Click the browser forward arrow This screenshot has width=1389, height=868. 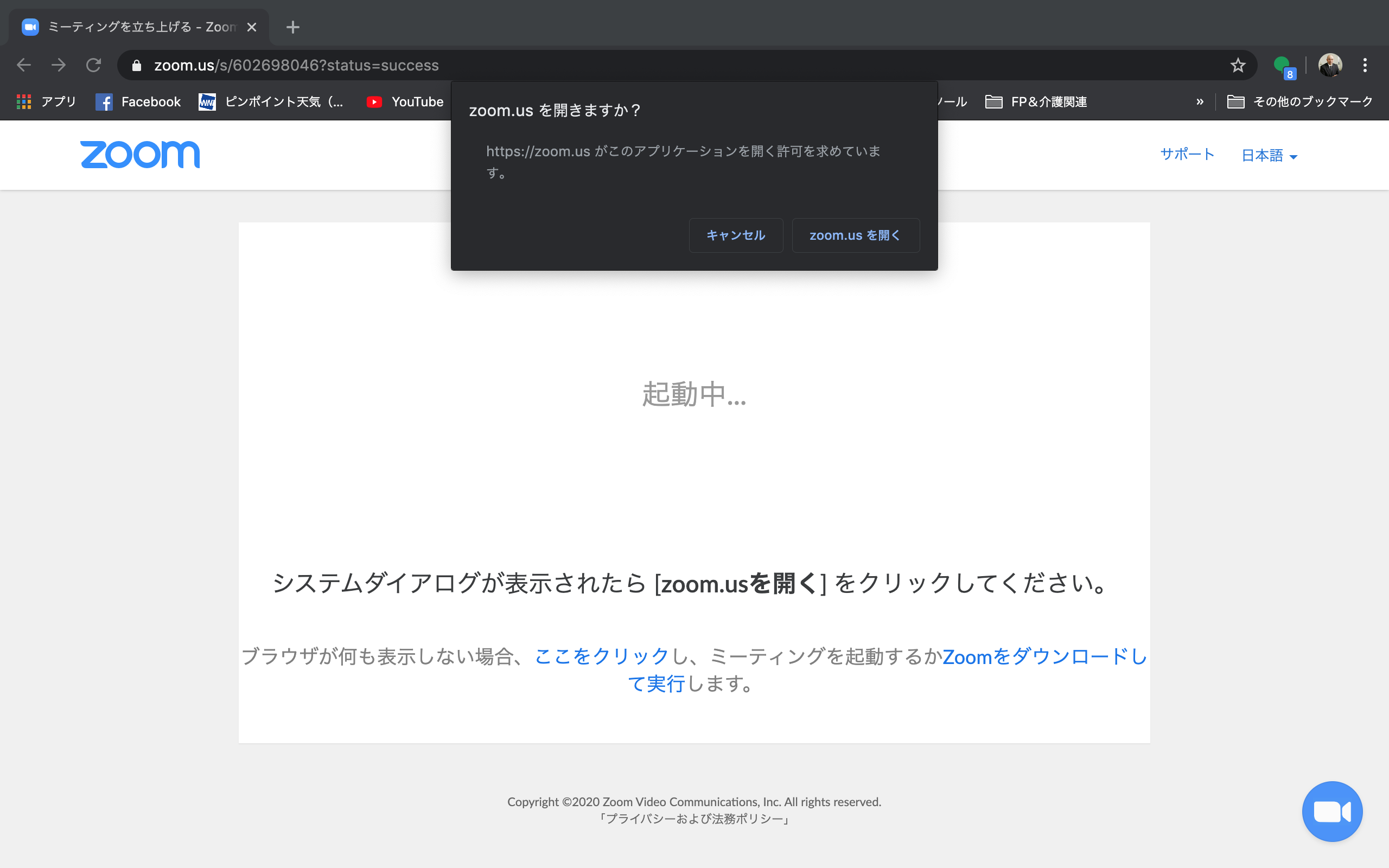click(x=59, y=65)
